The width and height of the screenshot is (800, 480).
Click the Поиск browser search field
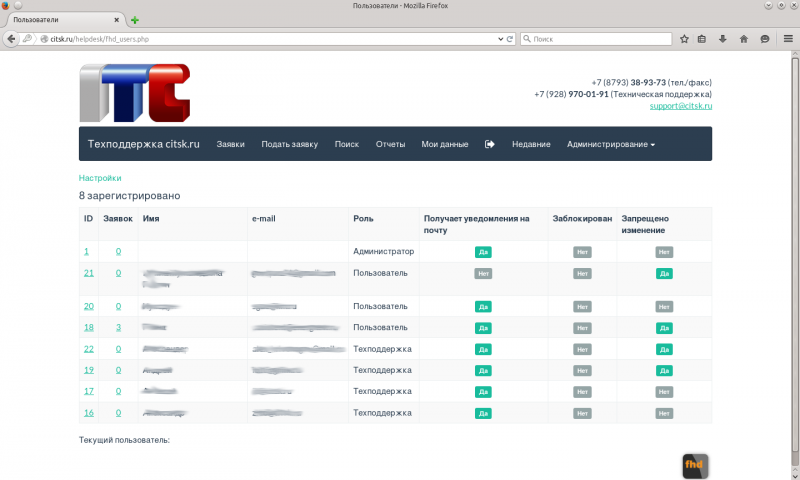(596, 39)
